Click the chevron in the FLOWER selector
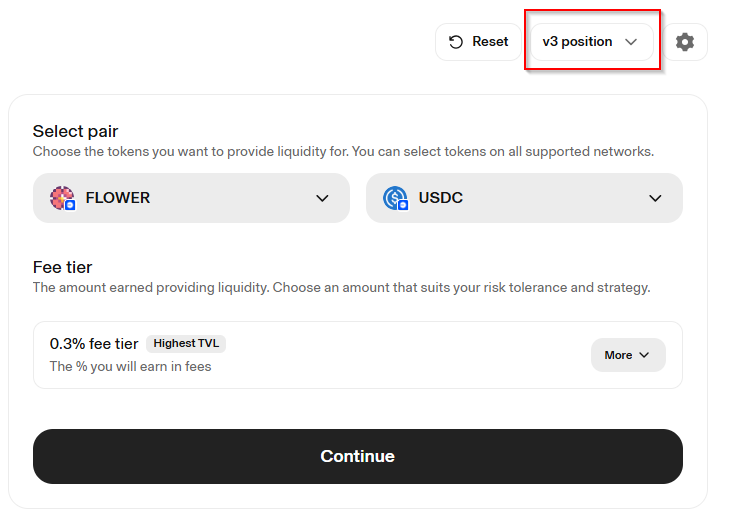This screenshot has height=528, width=736. tap(322, 198)
